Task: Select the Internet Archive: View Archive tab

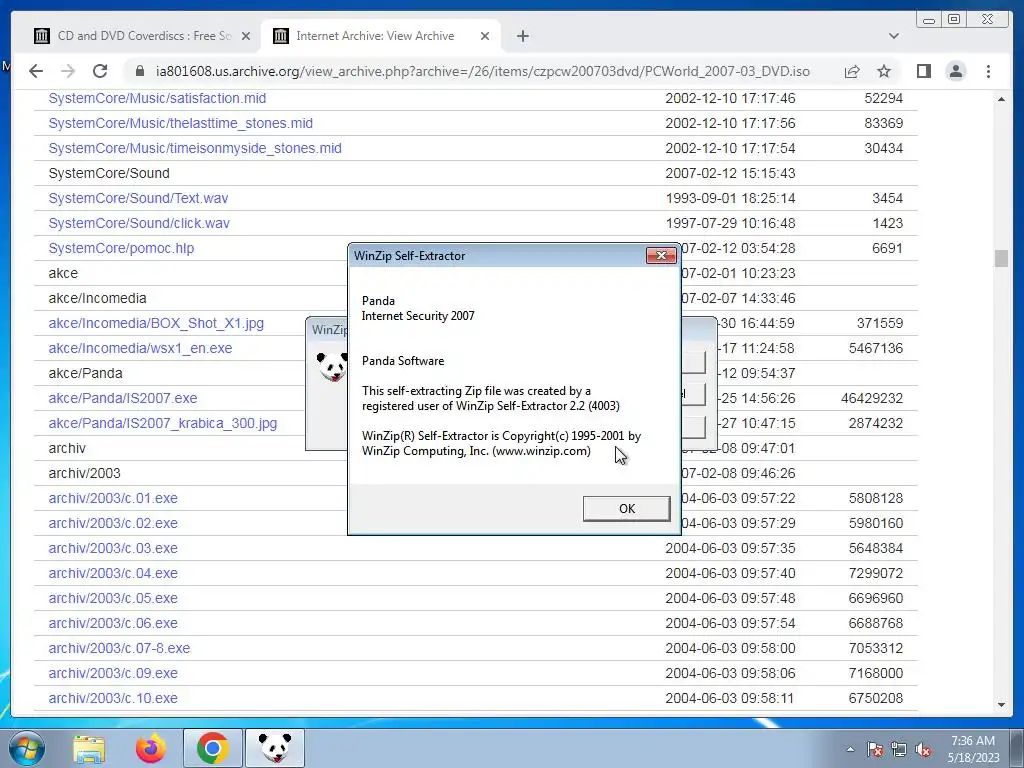Action: pyautogui.click(x=381, y=36)
